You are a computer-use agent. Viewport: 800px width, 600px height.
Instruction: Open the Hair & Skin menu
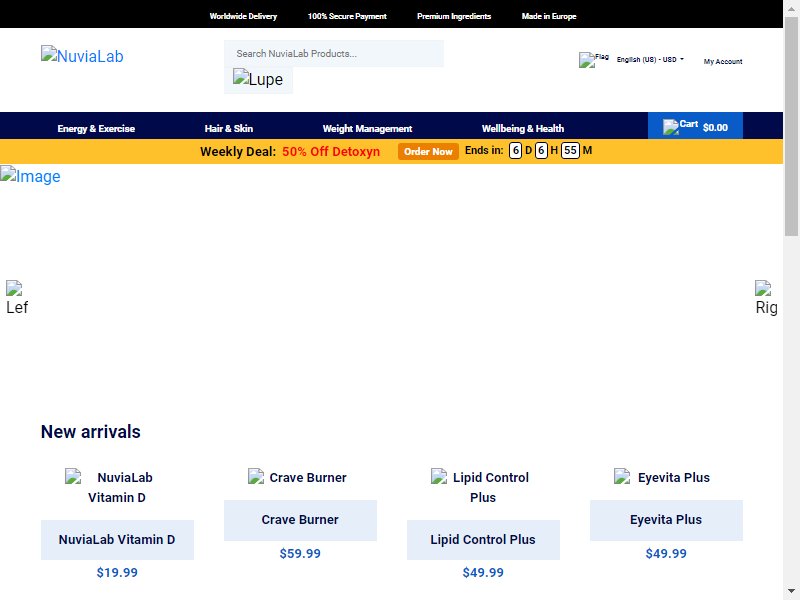coord(229,129)
